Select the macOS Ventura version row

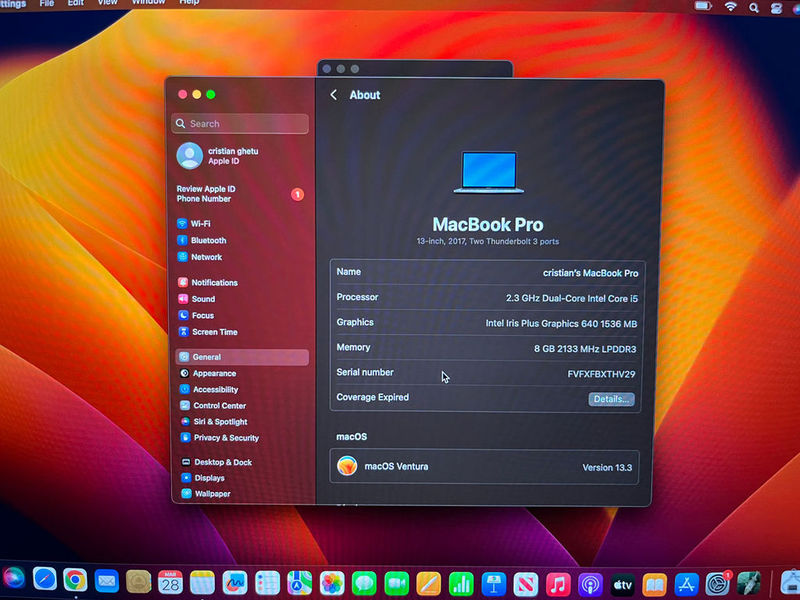(484, 467)
